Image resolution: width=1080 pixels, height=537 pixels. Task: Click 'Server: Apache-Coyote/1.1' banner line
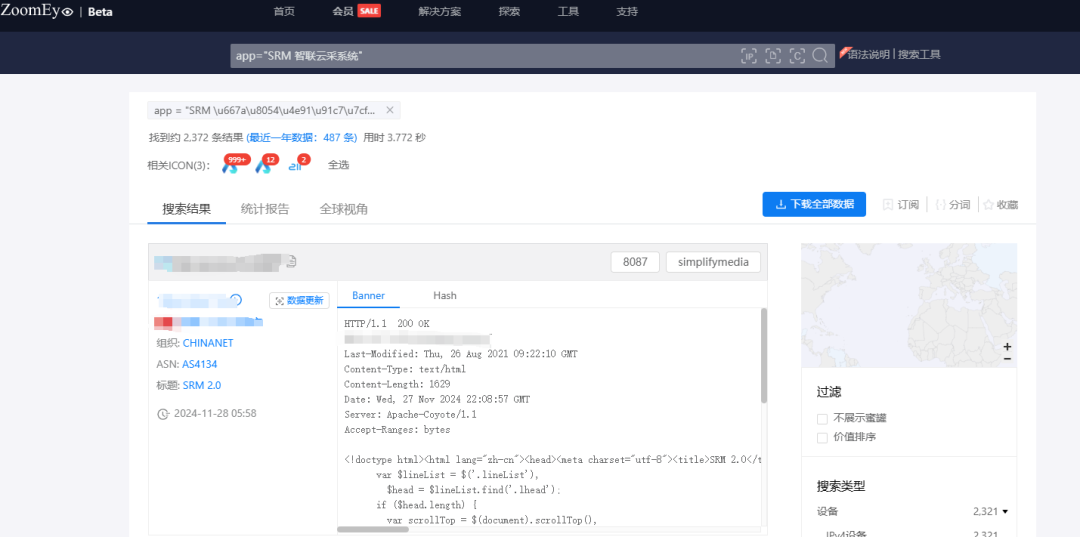pos(411,414)
